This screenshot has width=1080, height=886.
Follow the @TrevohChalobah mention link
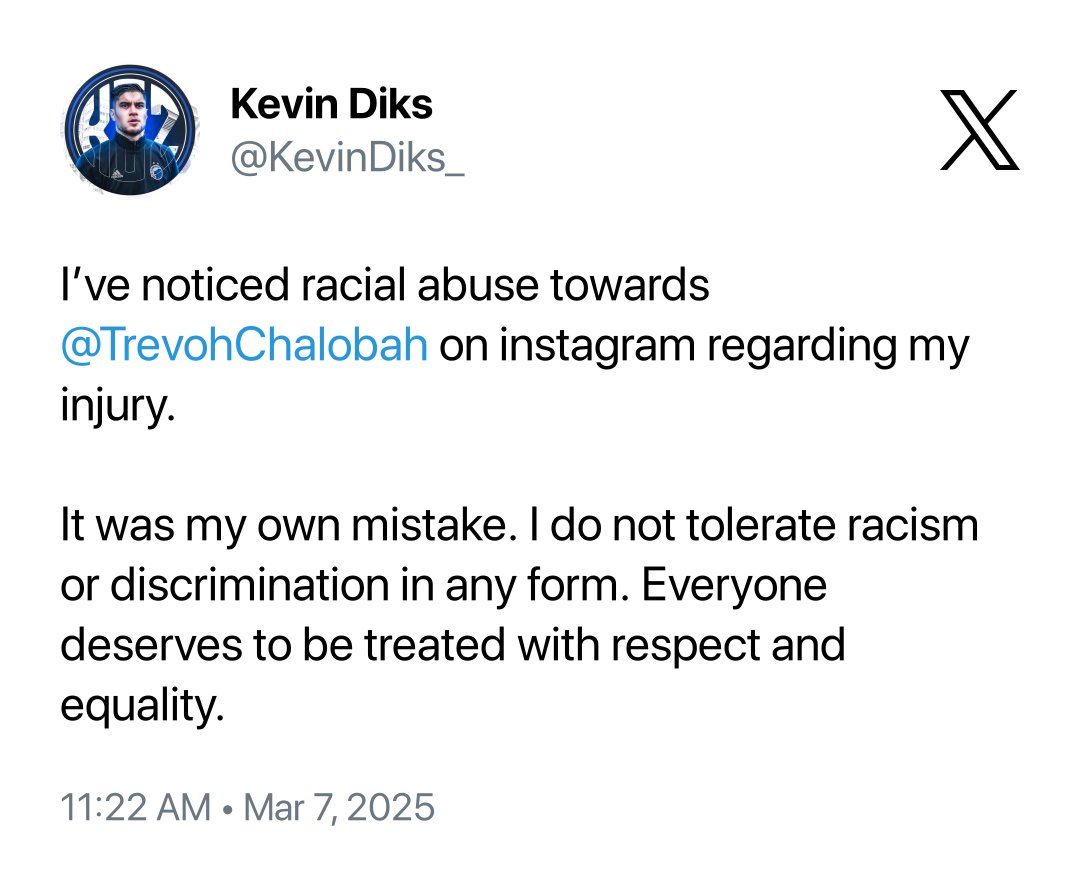[x=245, y=344]
